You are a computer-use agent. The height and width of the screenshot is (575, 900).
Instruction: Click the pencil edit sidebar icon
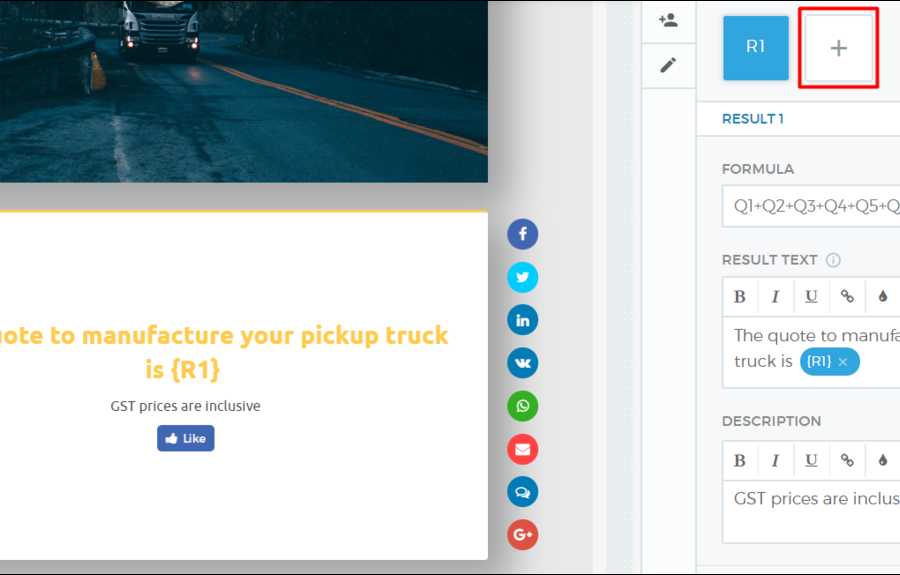[668, 65]
